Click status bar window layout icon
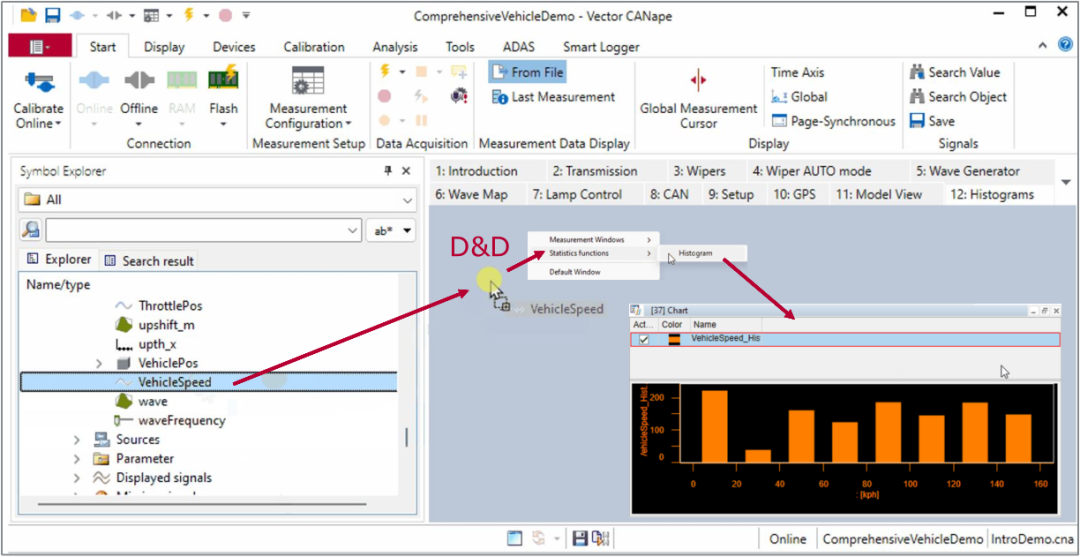Viewport: 1080px width, 557px height. pyautogui.click(x=515, y=538)
